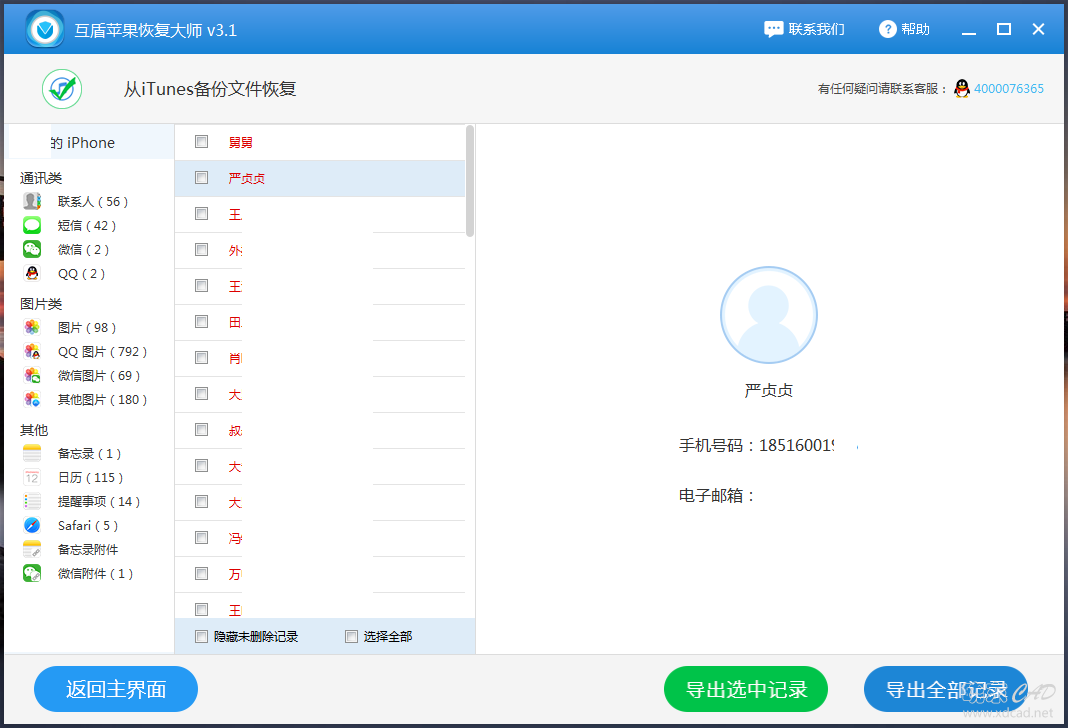
Task: Select the QQ penguin icon in sidebar
Action: pyautogui.click(x=32, y=273)
